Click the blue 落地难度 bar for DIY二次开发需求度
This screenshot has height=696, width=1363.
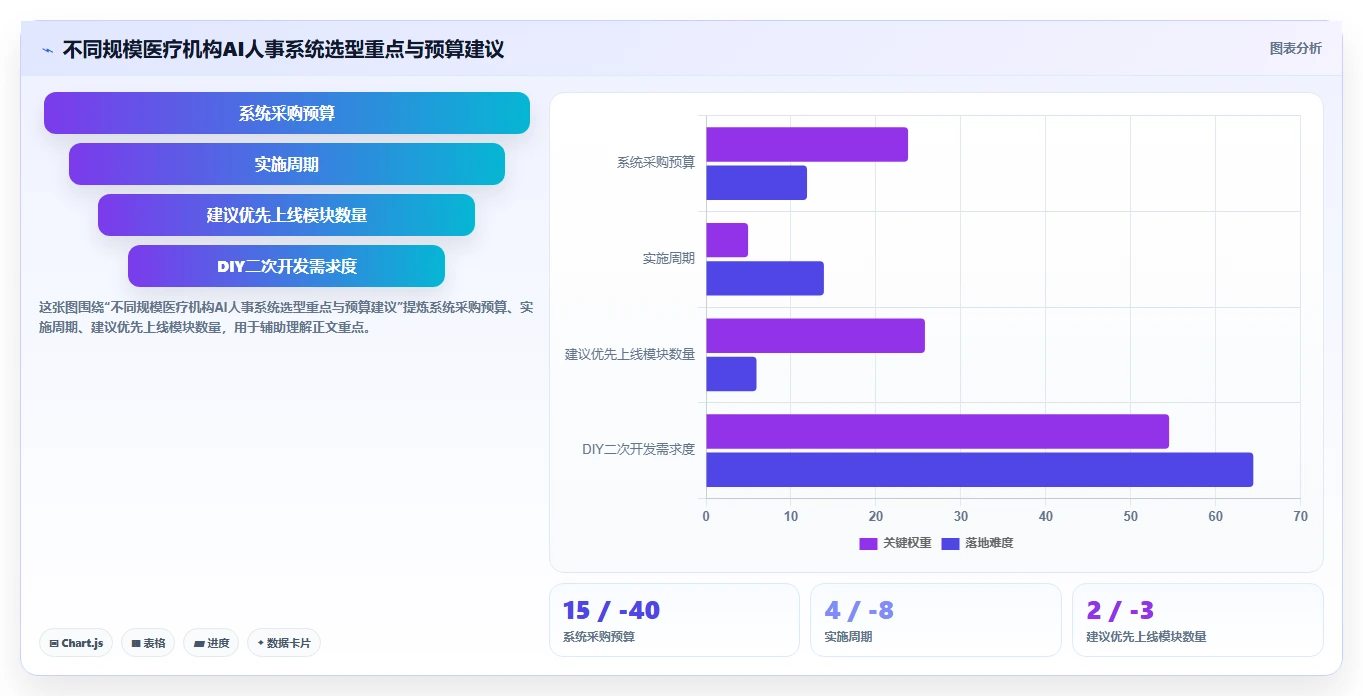coord(979,469)
